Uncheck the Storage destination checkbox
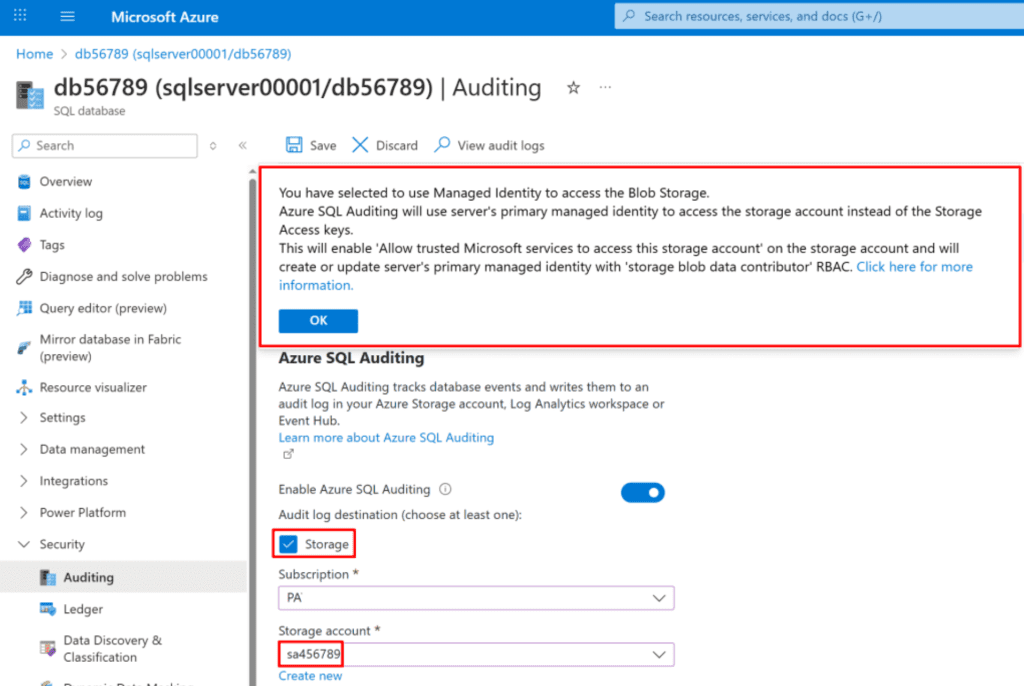The image size is (1024, 686). (x=289, y=544)
